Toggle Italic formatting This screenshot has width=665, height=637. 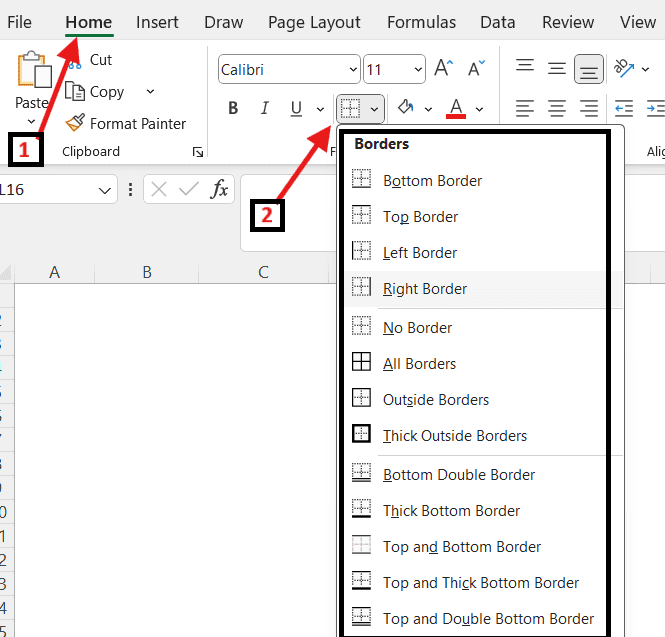point(265,108)
